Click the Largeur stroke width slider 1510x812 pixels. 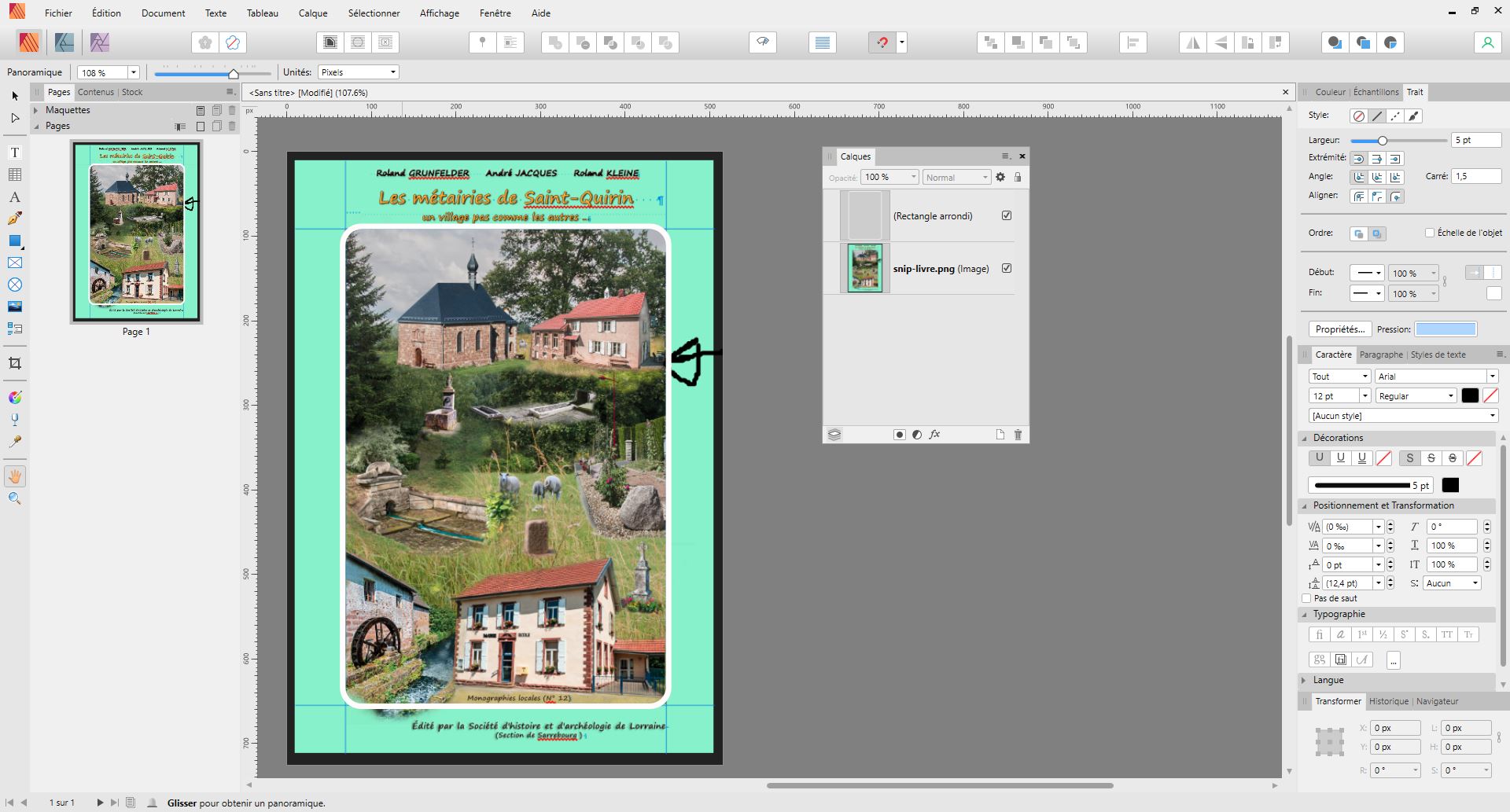(1398, 141)
